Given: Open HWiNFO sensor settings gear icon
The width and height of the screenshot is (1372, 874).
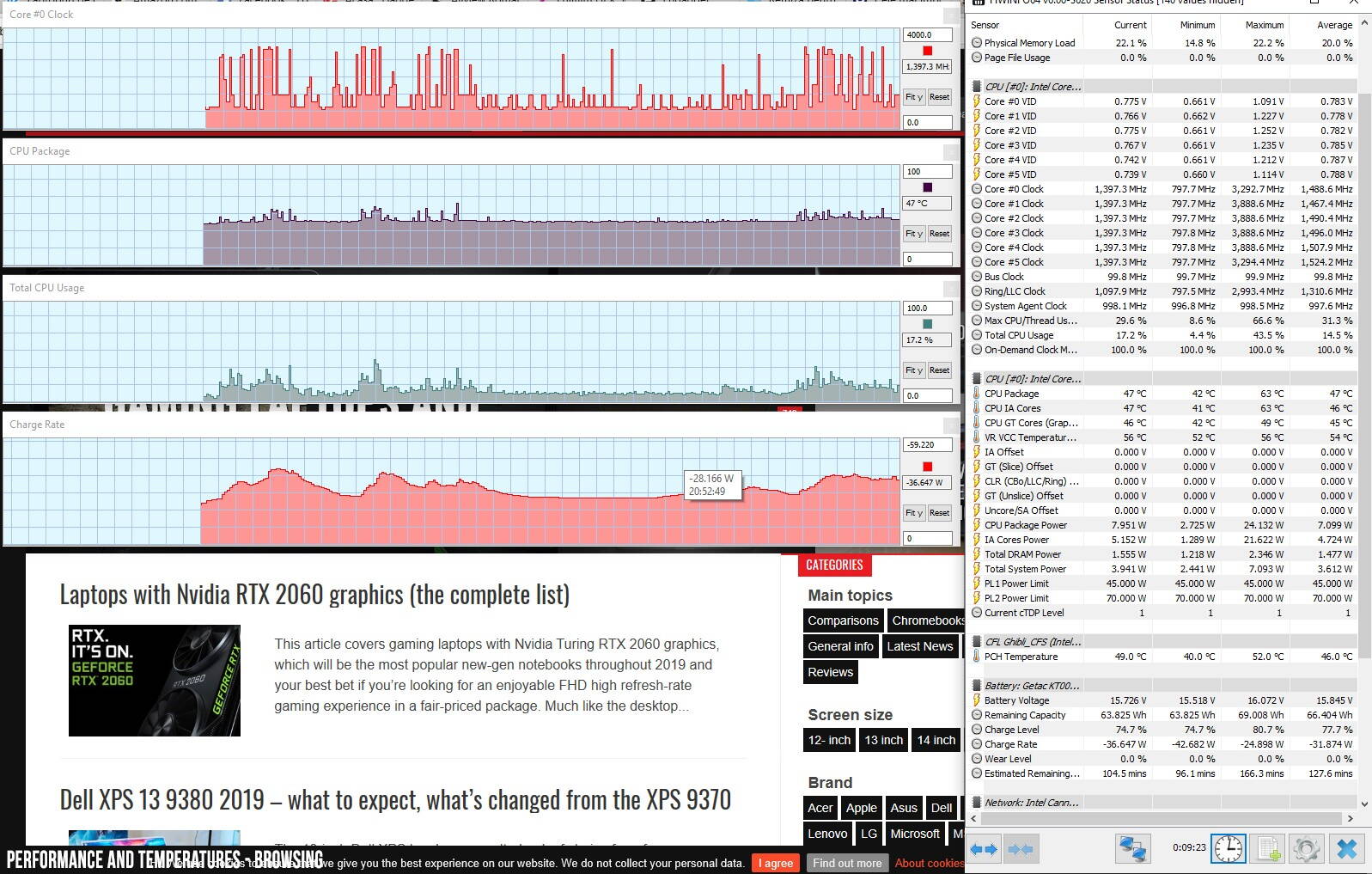Looking at the screenshot, I should pyautogui.click(x=1307, y=849).
